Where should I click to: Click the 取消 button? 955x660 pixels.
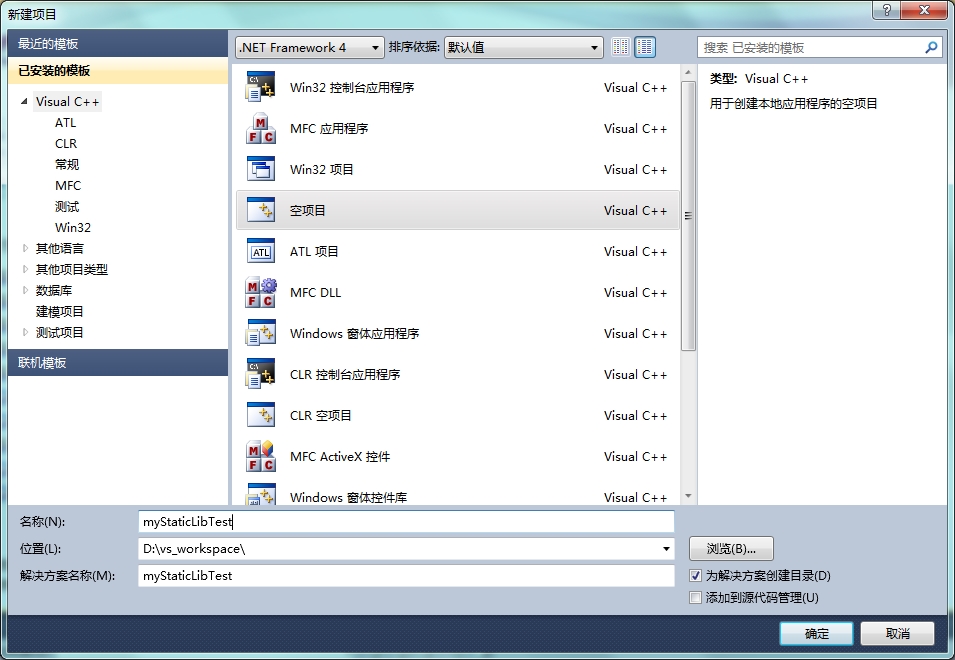(897, 633)
